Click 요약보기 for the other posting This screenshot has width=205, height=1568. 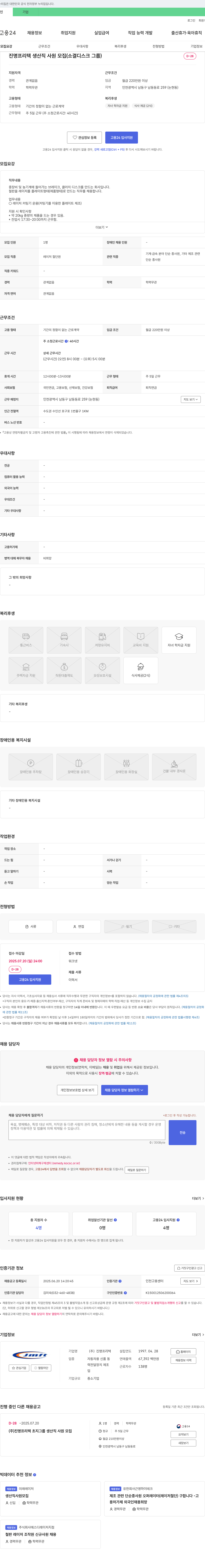tap(184, 1435)
